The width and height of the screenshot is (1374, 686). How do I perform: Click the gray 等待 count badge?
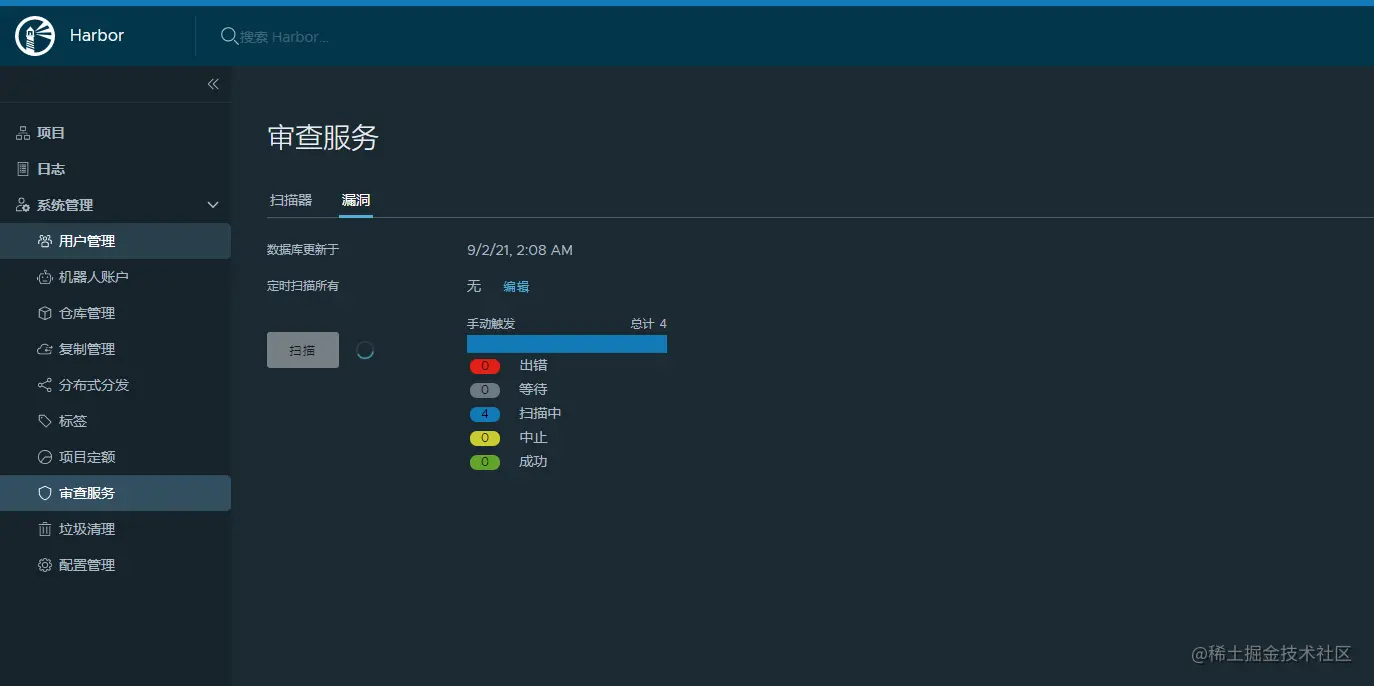[x=485, y=390]
